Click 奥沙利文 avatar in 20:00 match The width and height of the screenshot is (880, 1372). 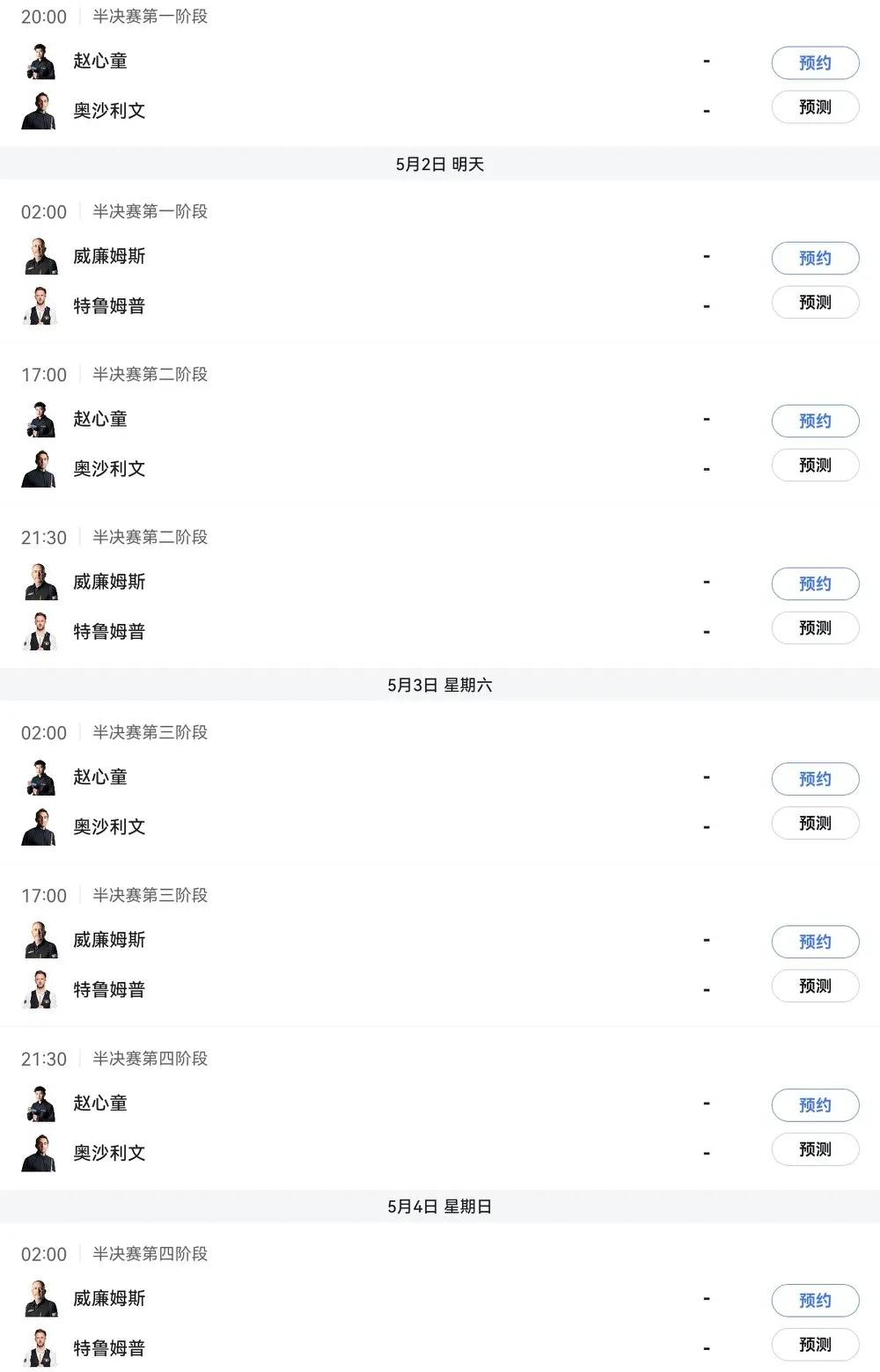[40, 111]
